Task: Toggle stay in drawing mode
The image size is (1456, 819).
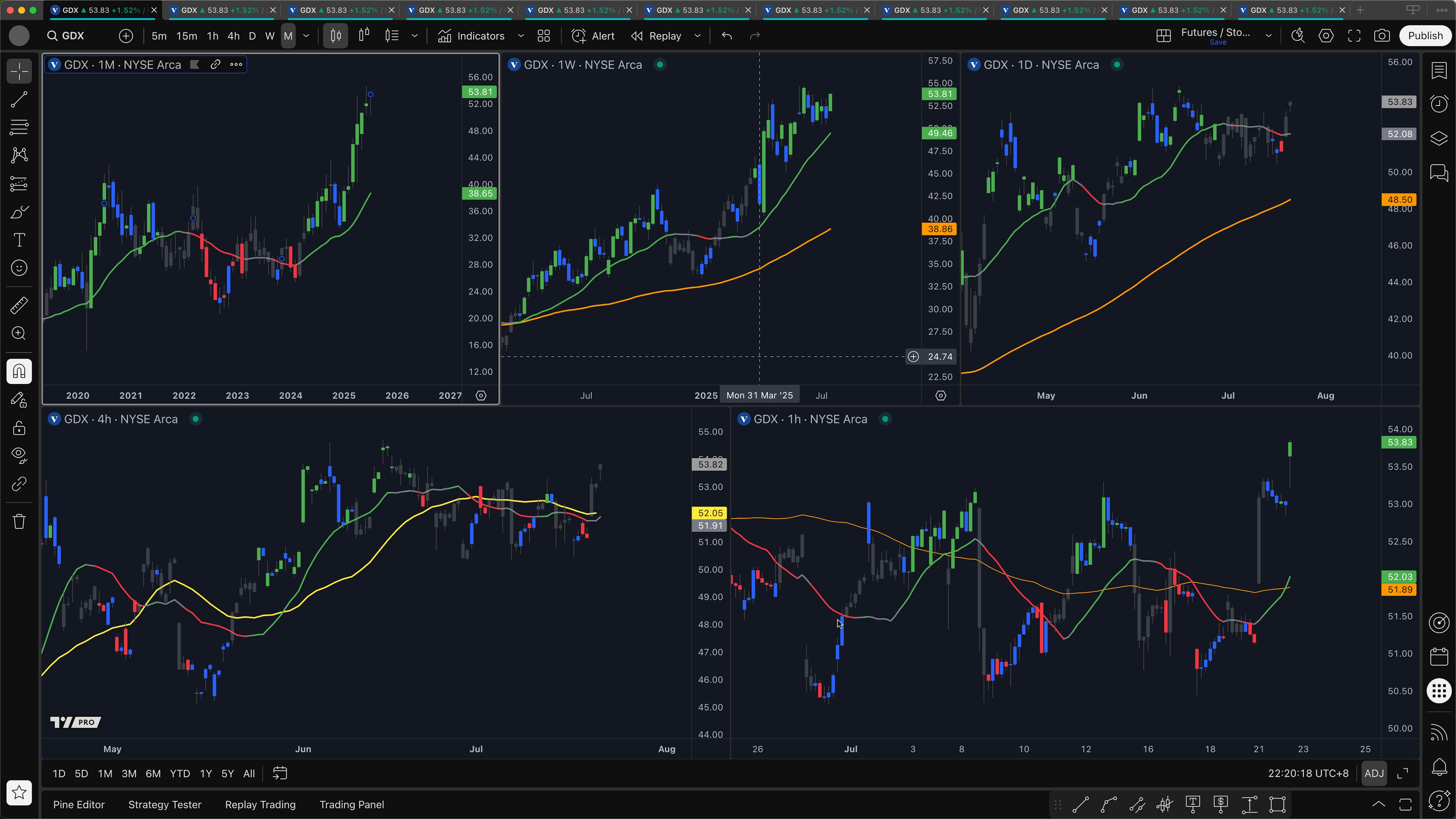Action: point(19,400)
